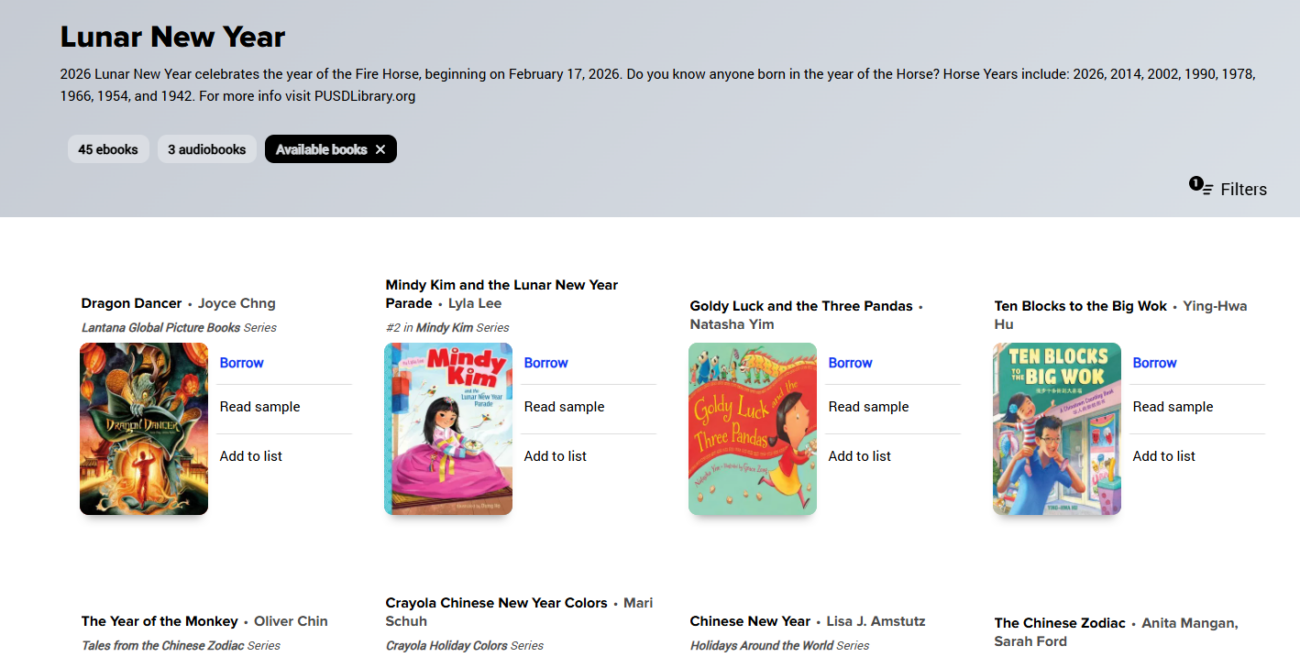The height and width of the screenshot is (657, 1300).
Task: Borrow Ten Blocks to the Big Wok
Action: point(1154,363)
